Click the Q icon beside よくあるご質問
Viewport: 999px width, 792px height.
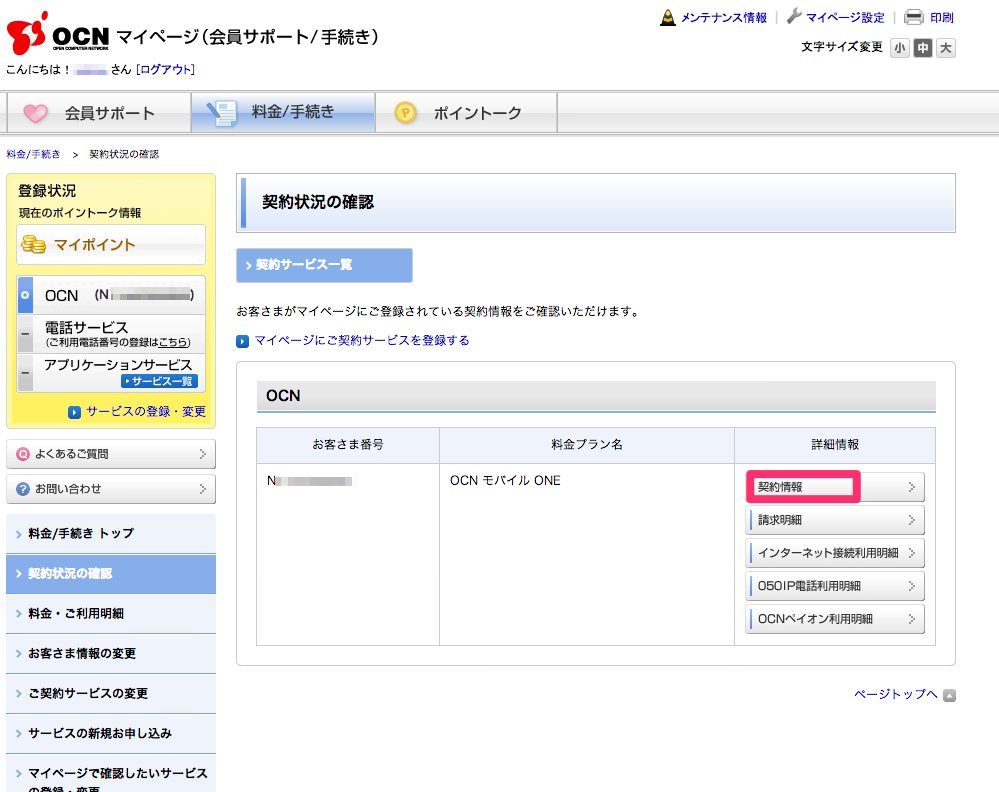click(x=23, y=454)
